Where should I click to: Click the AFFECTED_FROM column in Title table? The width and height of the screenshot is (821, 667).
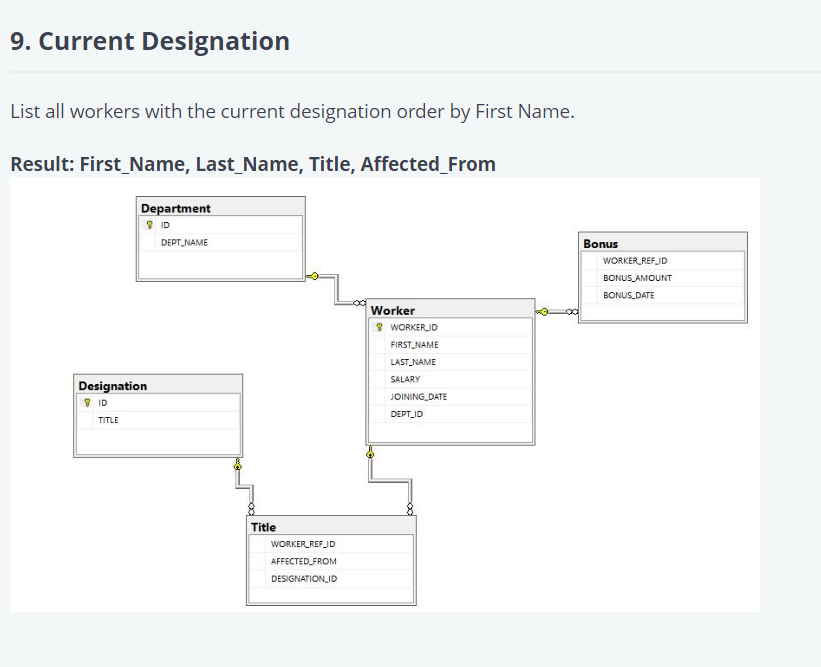click(304, 561)
